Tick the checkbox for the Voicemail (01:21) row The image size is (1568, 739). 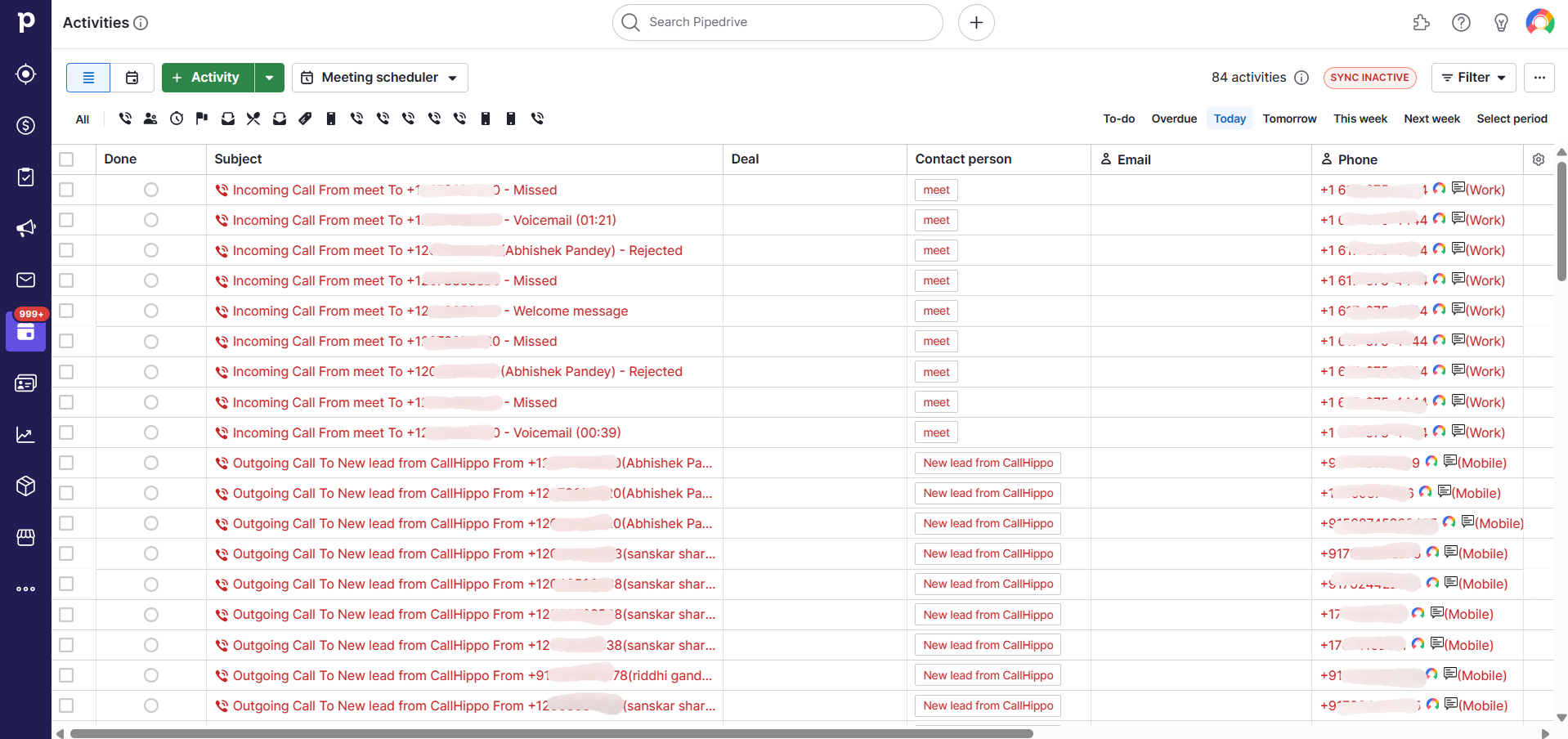[x=66, y=220]
